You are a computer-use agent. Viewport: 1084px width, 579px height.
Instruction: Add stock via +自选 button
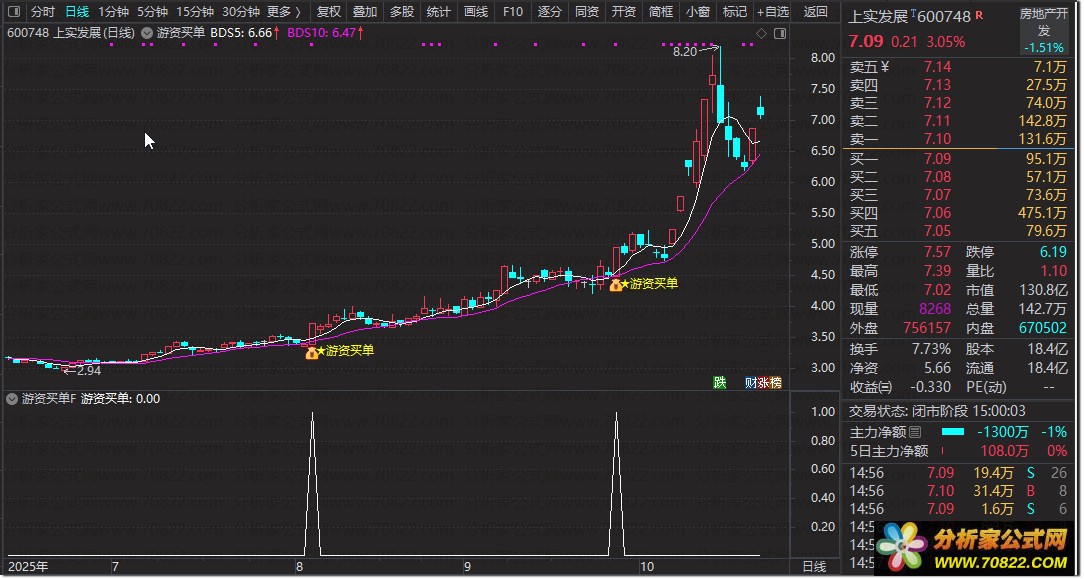(x=773, y=12)
